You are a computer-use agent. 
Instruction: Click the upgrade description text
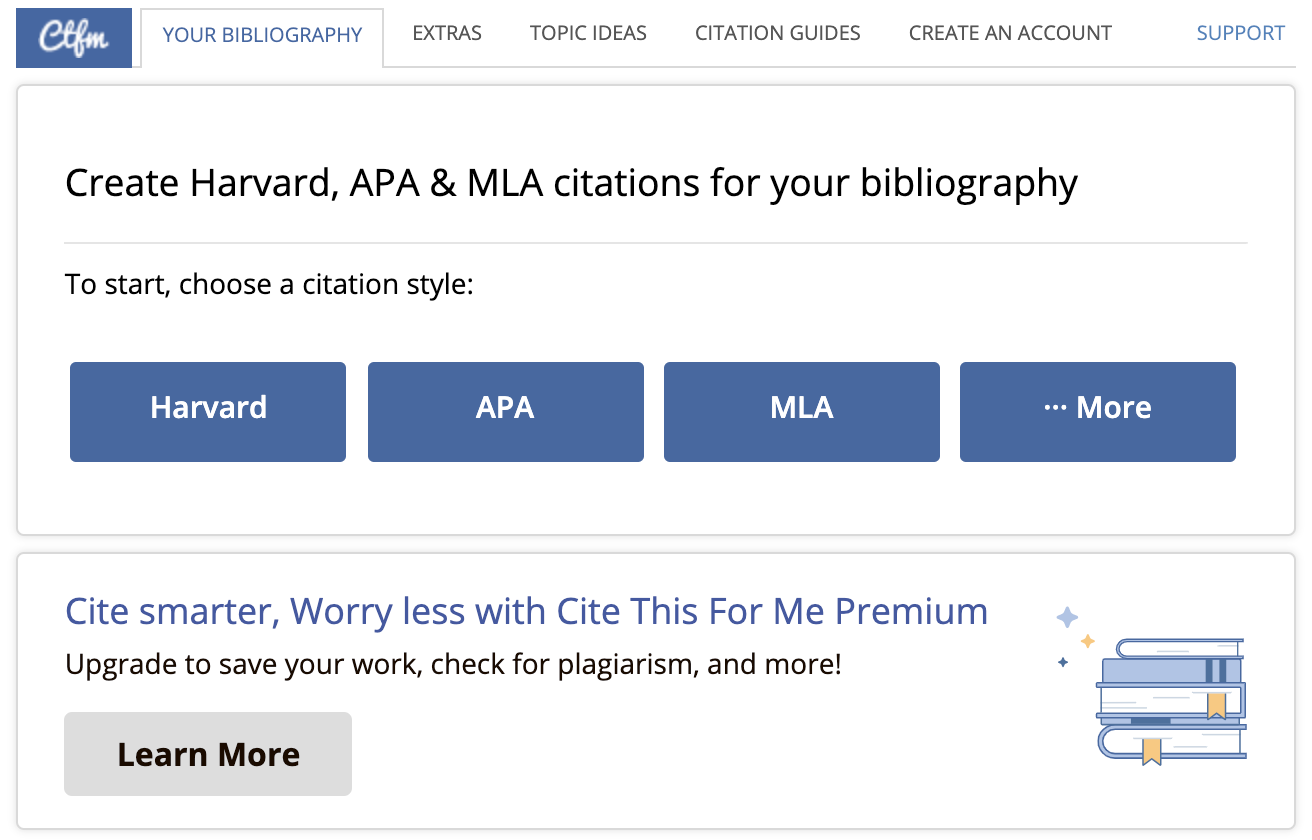[453, 664]
